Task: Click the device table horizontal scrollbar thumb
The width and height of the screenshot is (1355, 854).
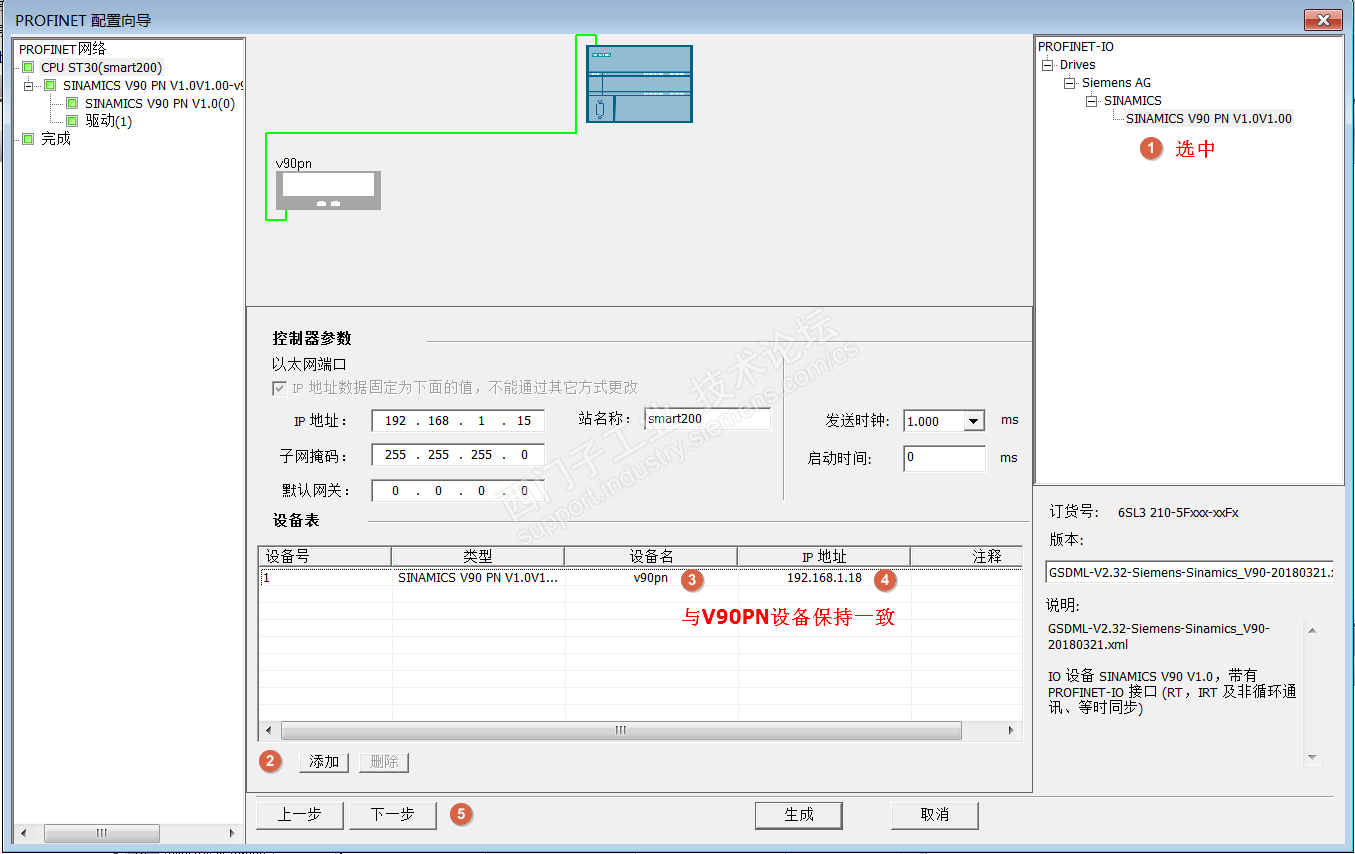Action: click(621, 731)
